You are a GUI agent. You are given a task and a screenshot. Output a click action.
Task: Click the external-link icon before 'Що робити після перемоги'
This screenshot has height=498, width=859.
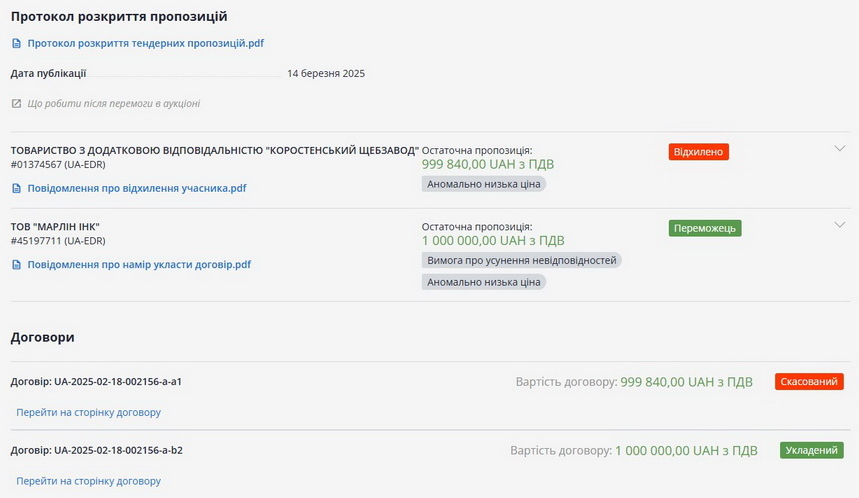[16, 103]
